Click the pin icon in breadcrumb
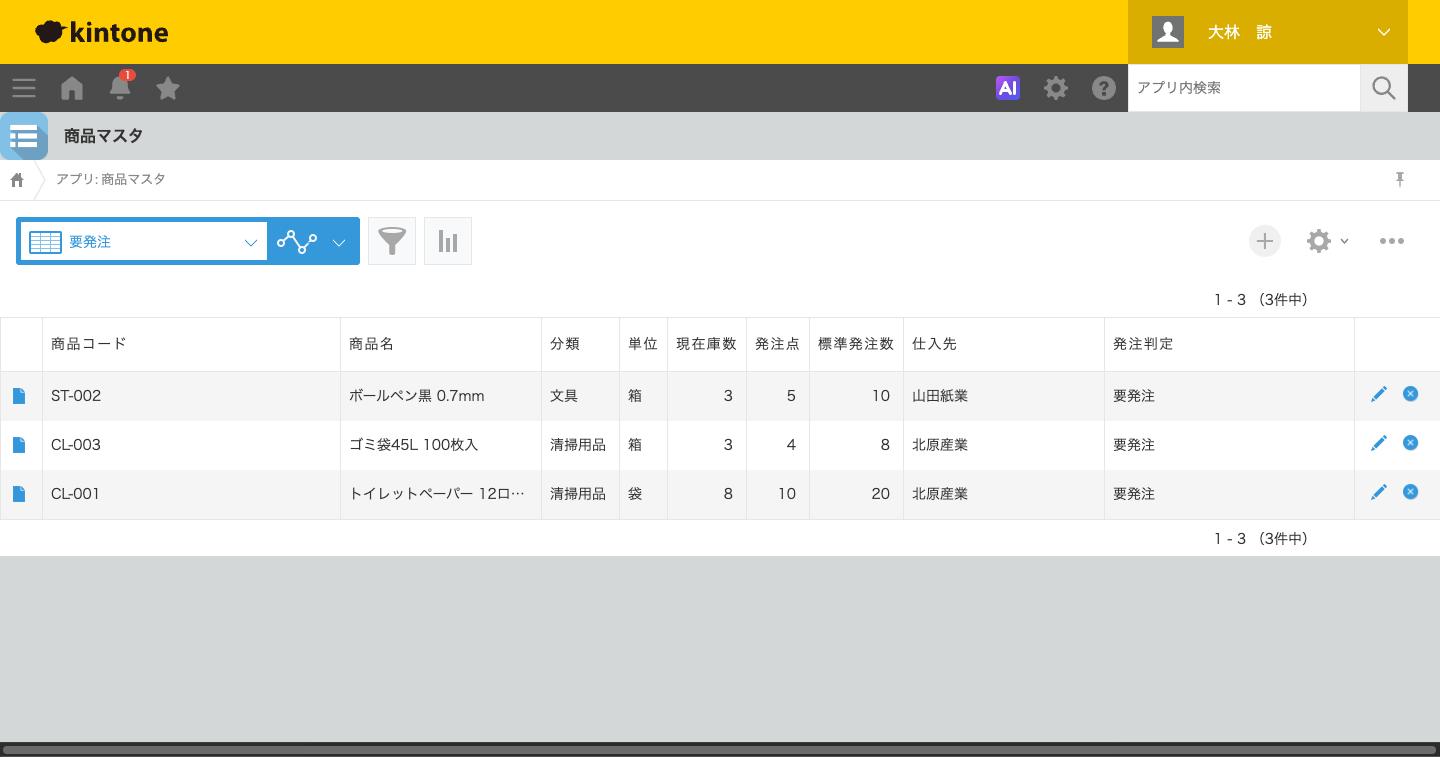 point(1400,179)
